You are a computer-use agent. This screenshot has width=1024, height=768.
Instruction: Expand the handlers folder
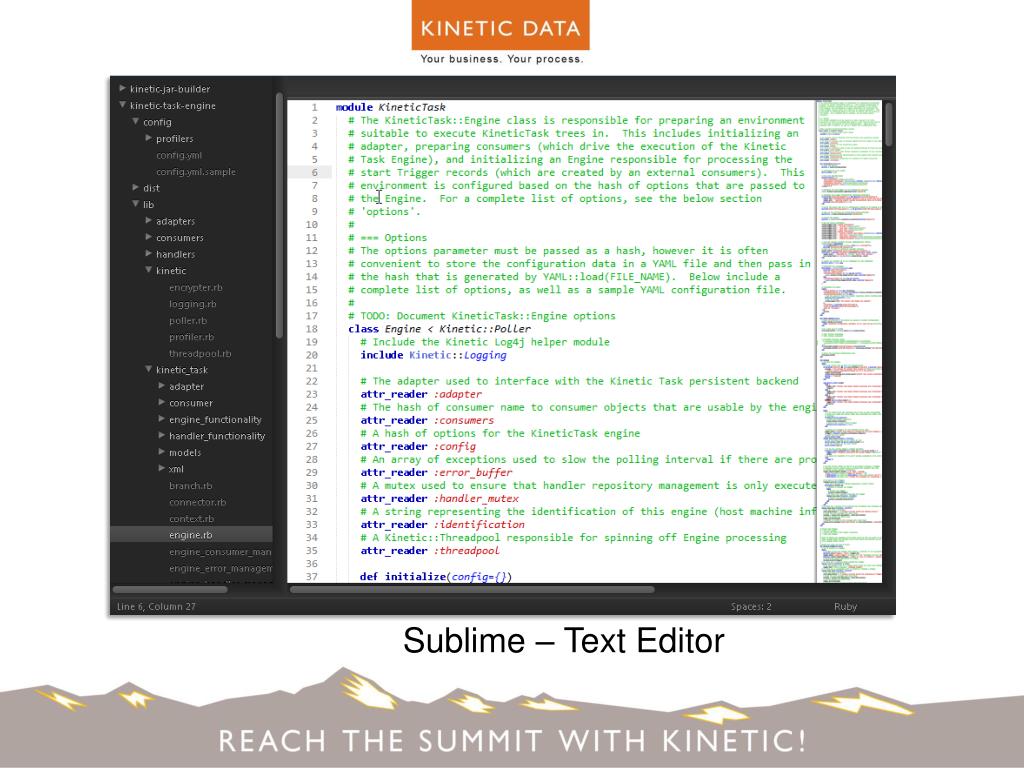pyautogui.click(x=149, y=253)
